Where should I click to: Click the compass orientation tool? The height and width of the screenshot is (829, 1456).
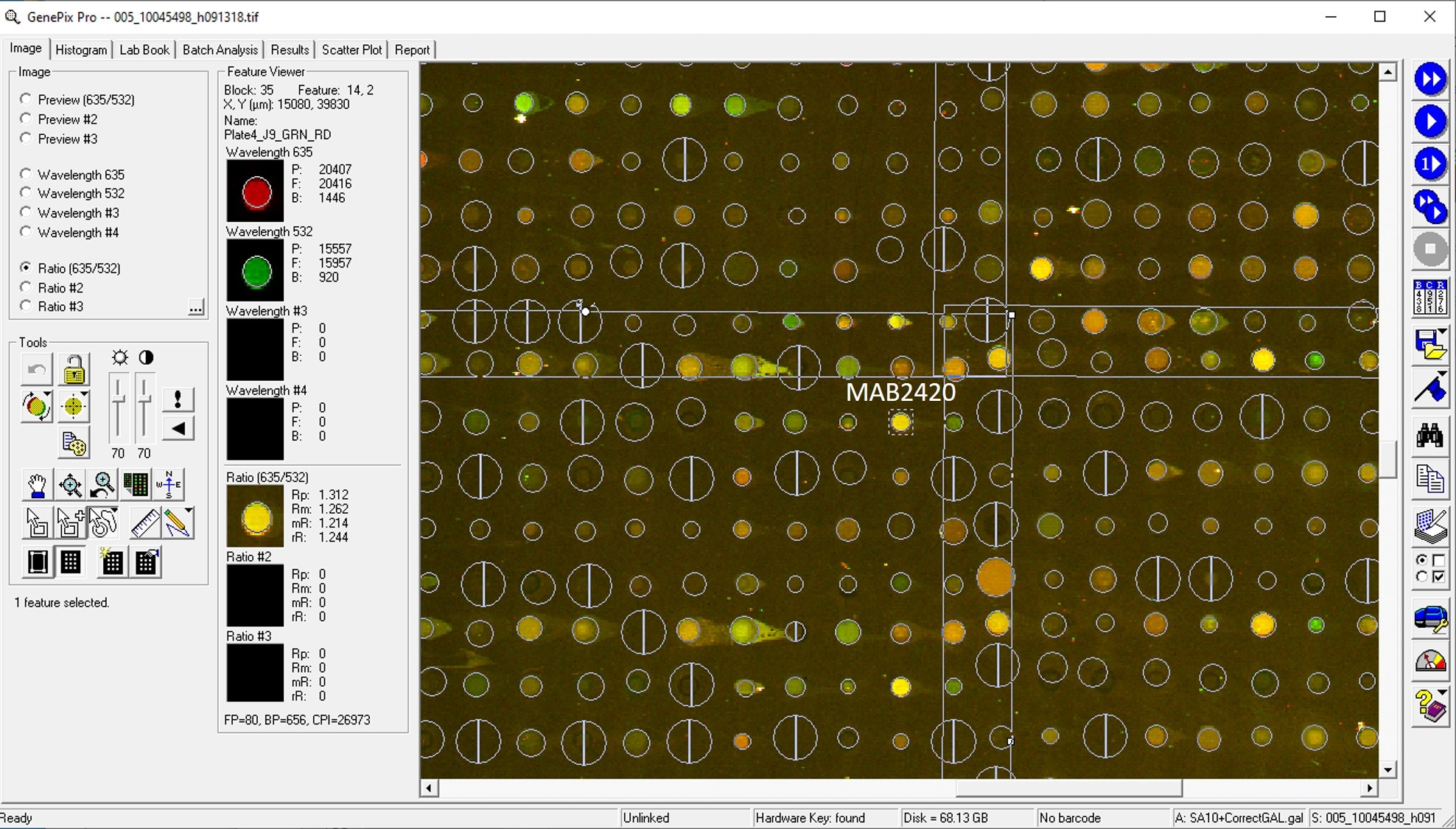tap(169, 485)
